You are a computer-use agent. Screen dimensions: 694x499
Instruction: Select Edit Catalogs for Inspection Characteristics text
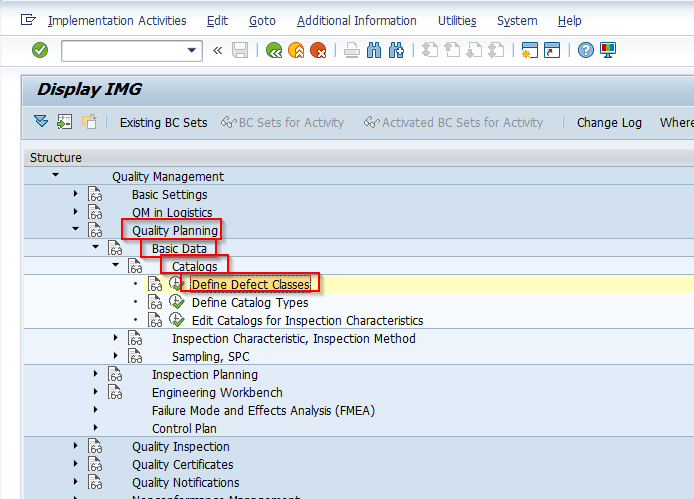point(308,321)
